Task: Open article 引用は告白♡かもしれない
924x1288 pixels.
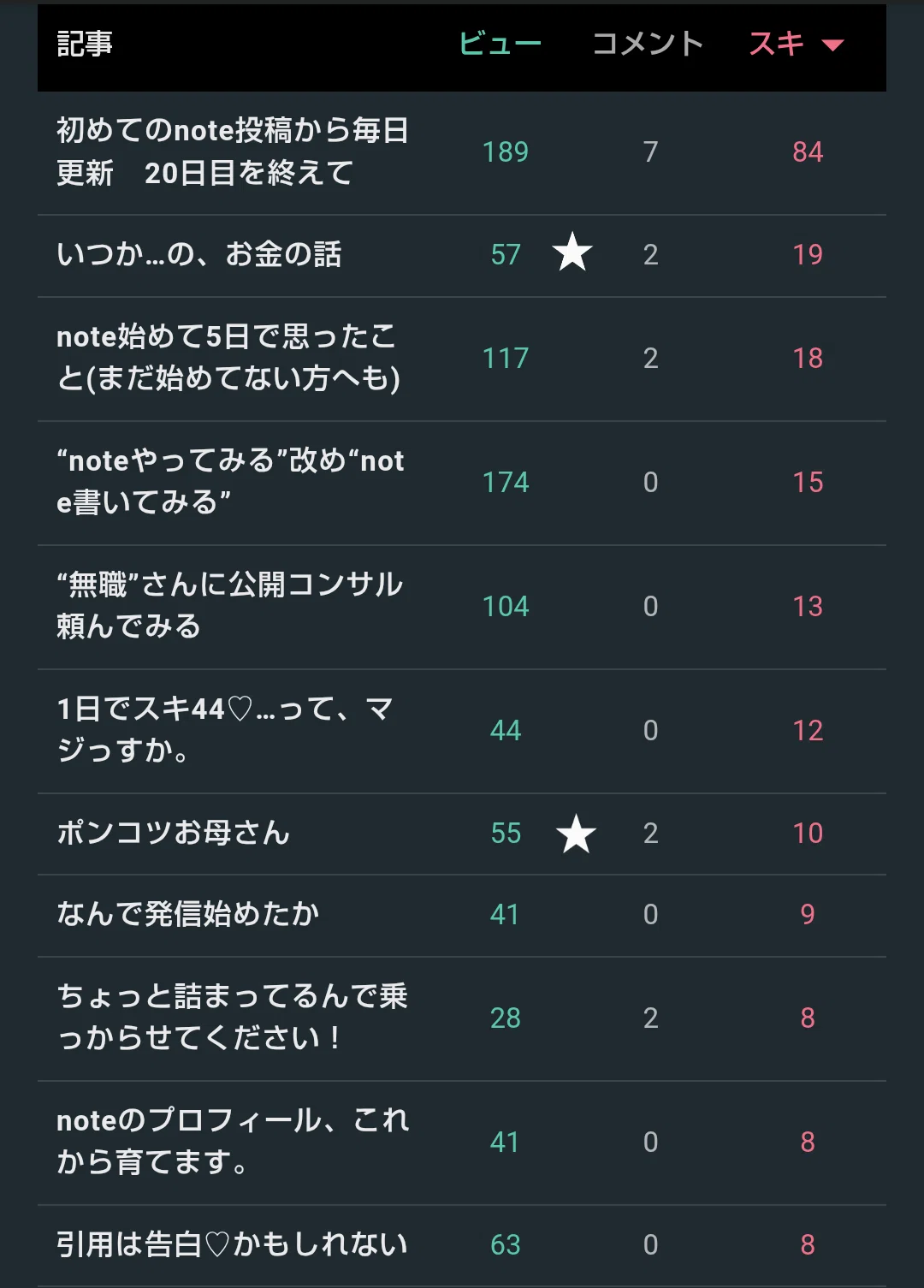Action: 231,1244
